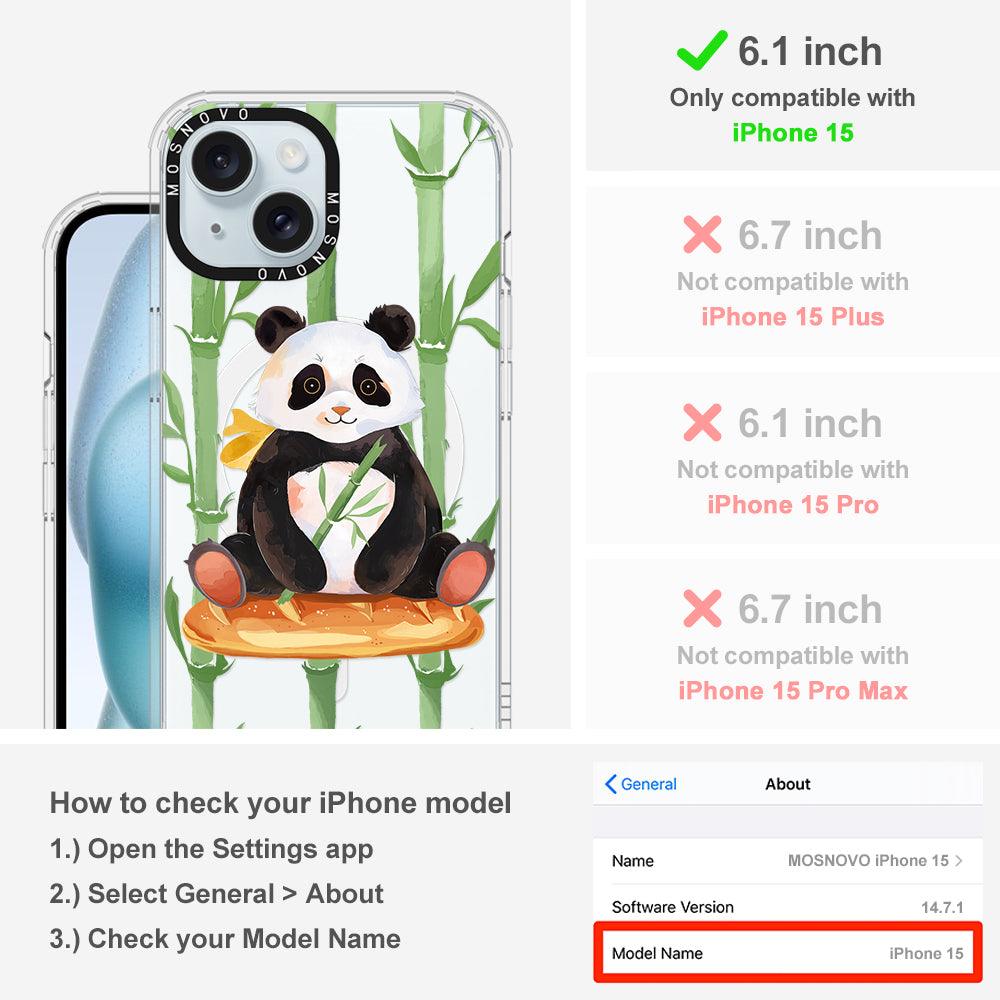Click the panda's face on the case
The image size is (1000, 1000).
tap(340, 376)
